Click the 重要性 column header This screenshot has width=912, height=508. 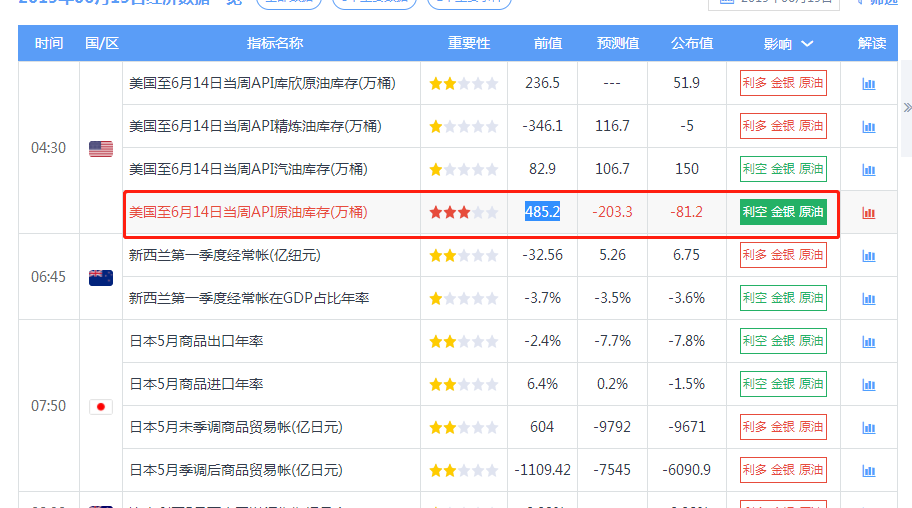469,43
